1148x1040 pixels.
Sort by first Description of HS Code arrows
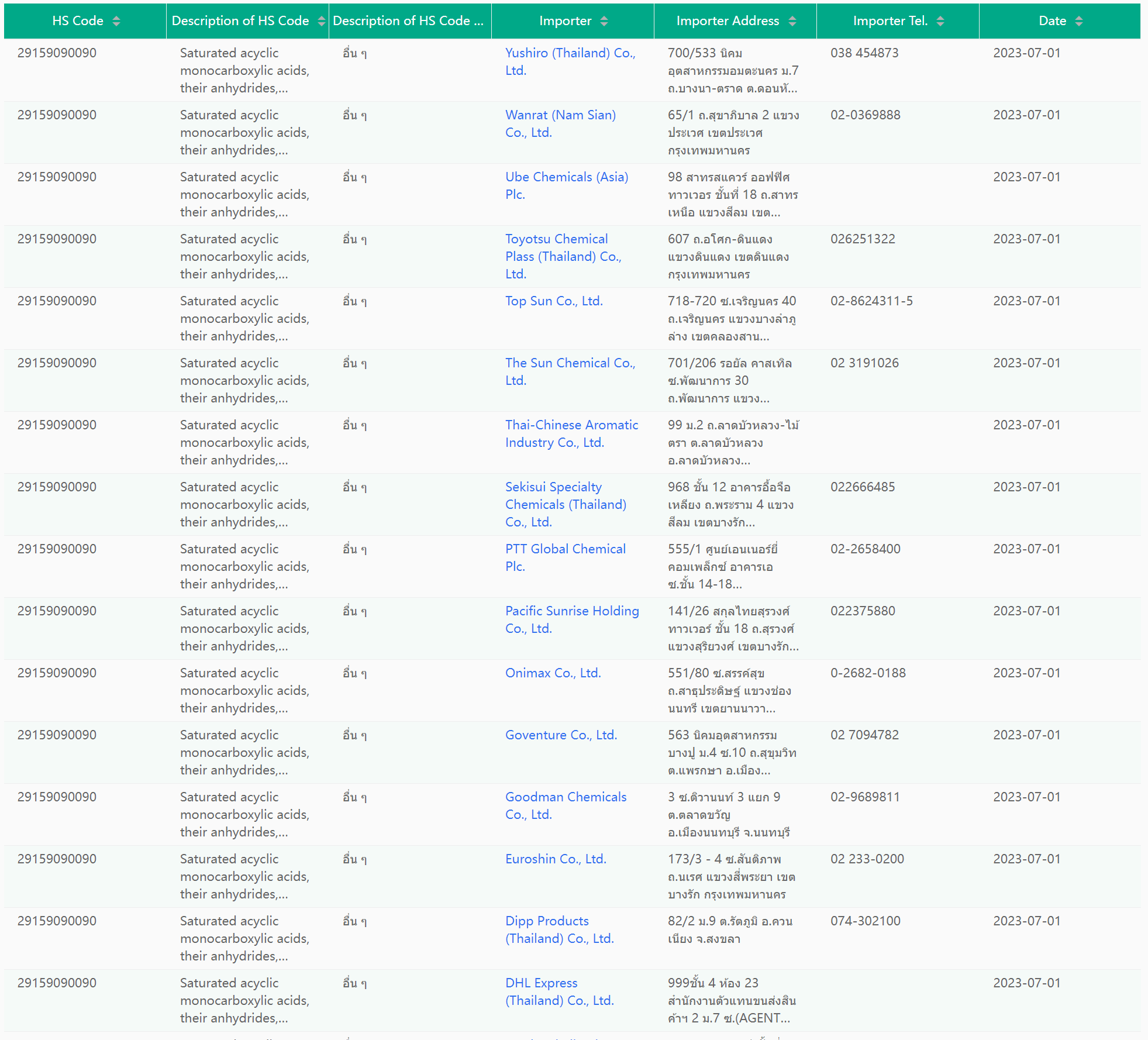tap(321, 21)
